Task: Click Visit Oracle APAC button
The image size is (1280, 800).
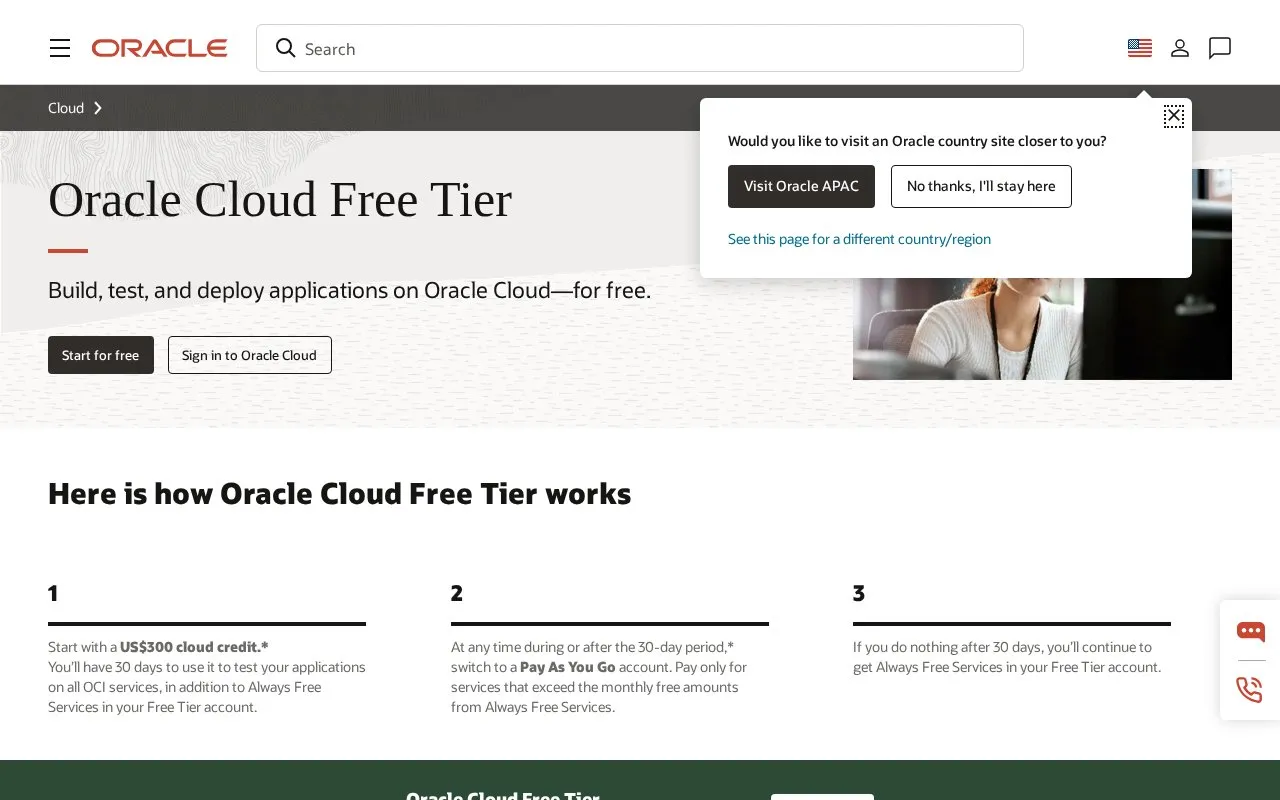Action: coord(801,186)
